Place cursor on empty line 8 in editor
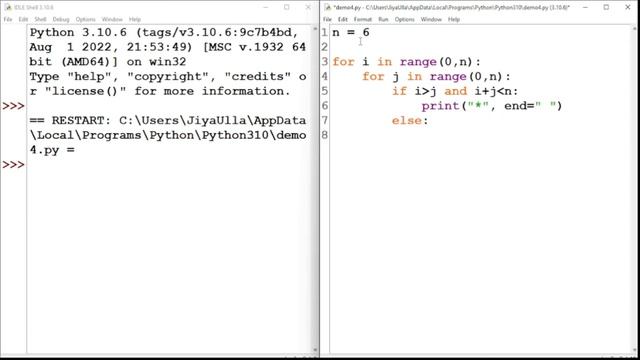The width and height of the screenshot is (640, 360). pos(481,135)
